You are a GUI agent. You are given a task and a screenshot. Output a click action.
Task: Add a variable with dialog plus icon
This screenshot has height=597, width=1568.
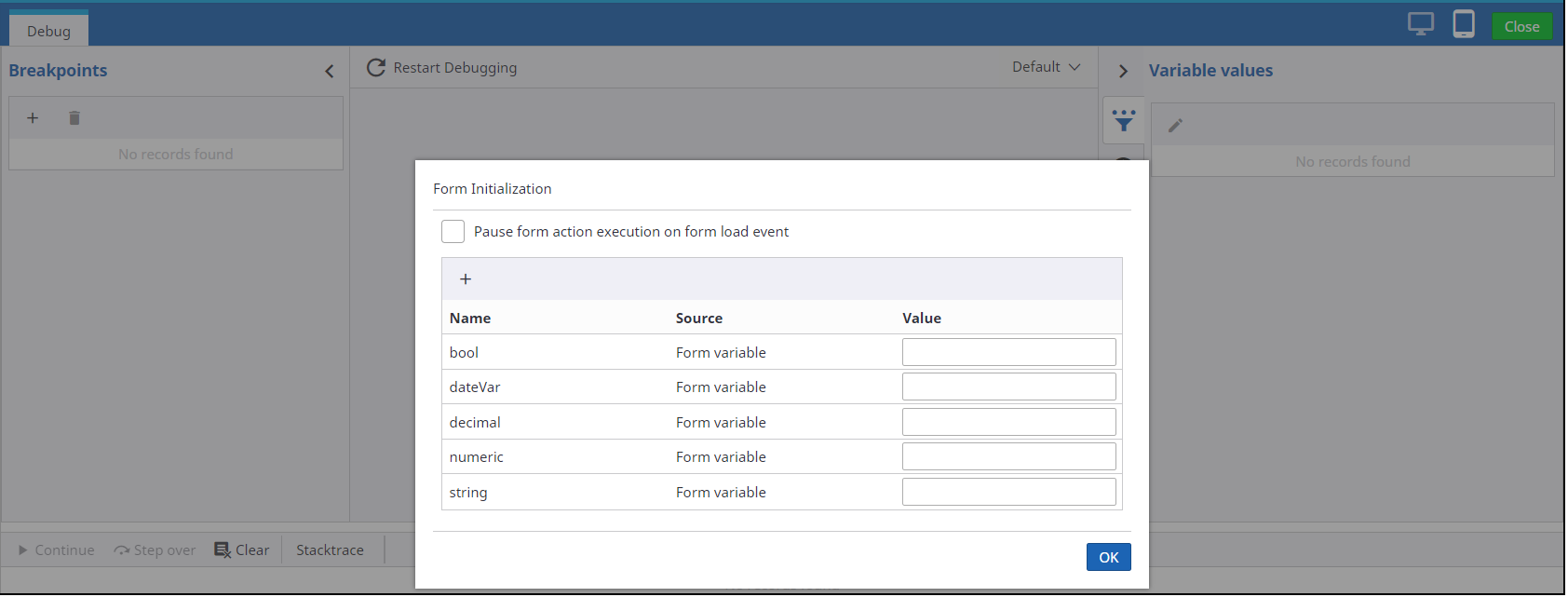click(466, 279)
